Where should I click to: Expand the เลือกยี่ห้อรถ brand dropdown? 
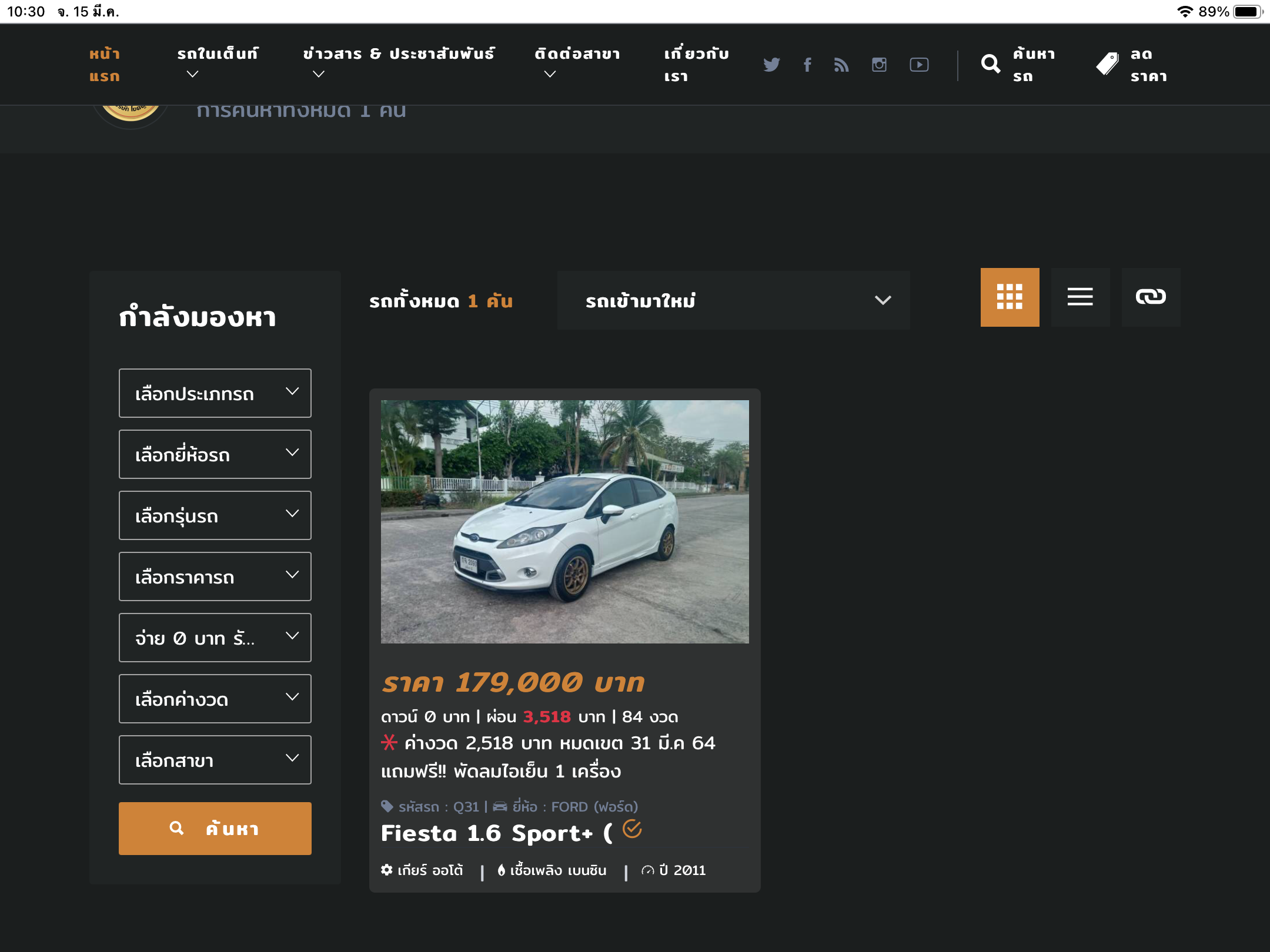[x=215, y=454]
